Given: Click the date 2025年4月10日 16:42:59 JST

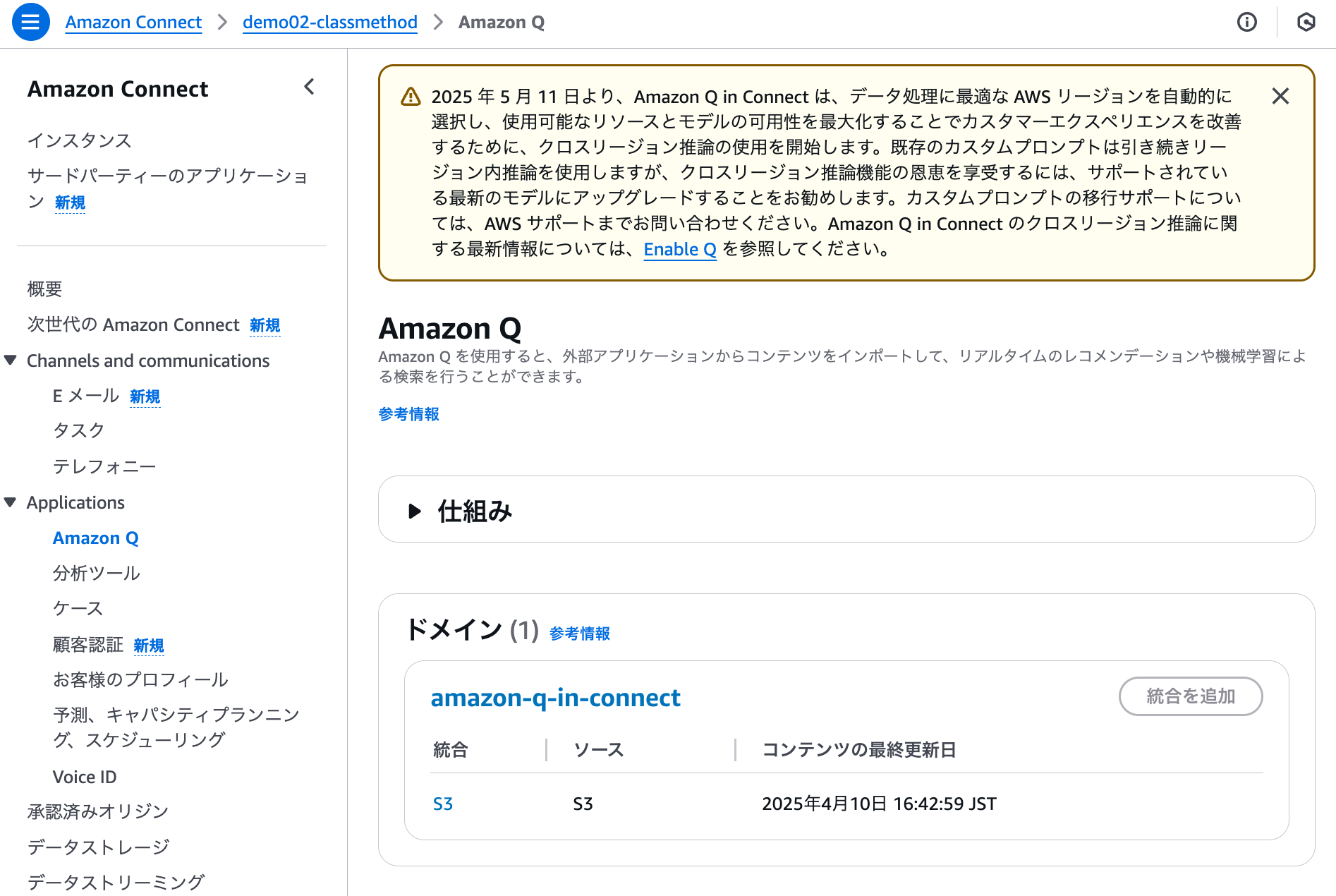Looking at the screenshot, I should pos(879,804).
